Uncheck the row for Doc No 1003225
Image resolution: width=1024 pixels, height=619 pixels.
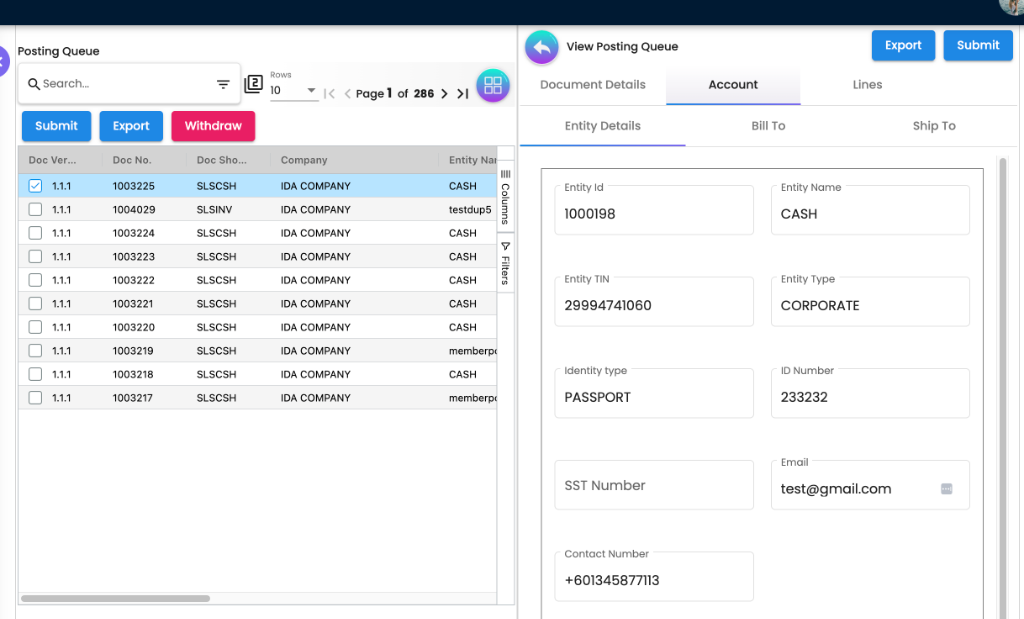pyautogui.click(x=35, y=185)
